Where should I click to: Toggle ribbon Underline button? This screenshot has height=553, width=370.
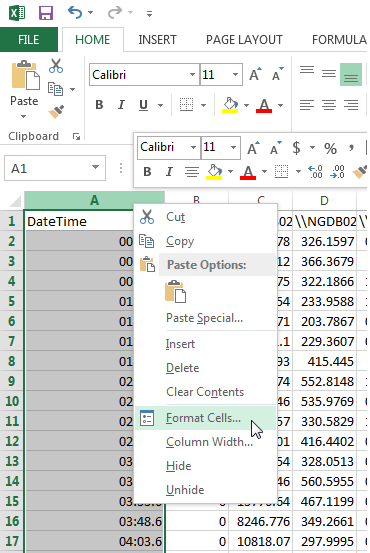(143, 105)
